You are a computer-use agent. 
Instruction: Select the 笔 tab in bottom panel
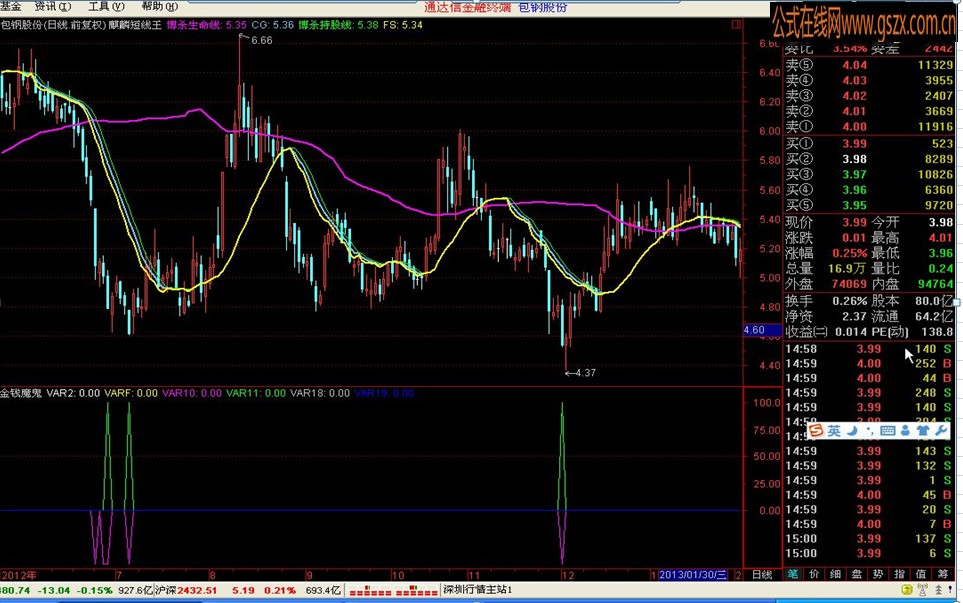click(793, 574)
